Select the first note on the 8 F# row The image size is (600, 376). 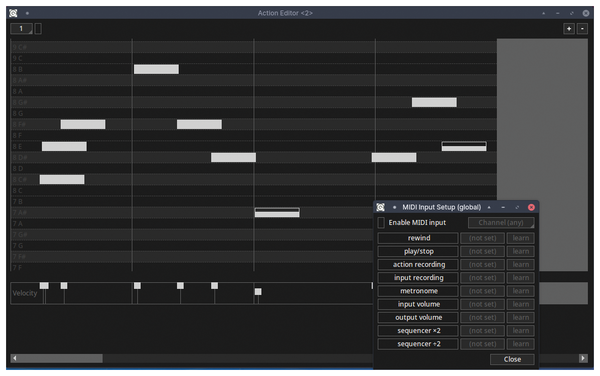coord(83,124)
